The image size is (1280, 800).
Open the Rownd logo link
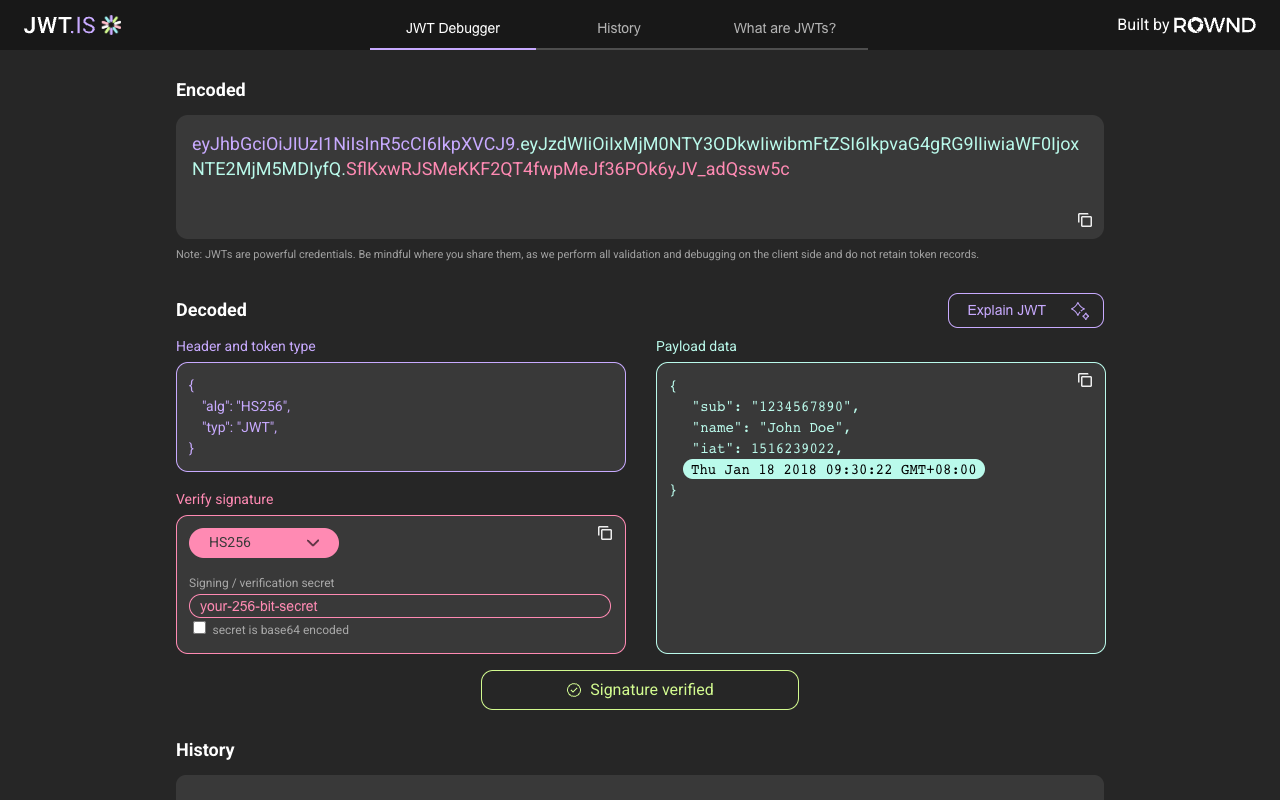1214,25
